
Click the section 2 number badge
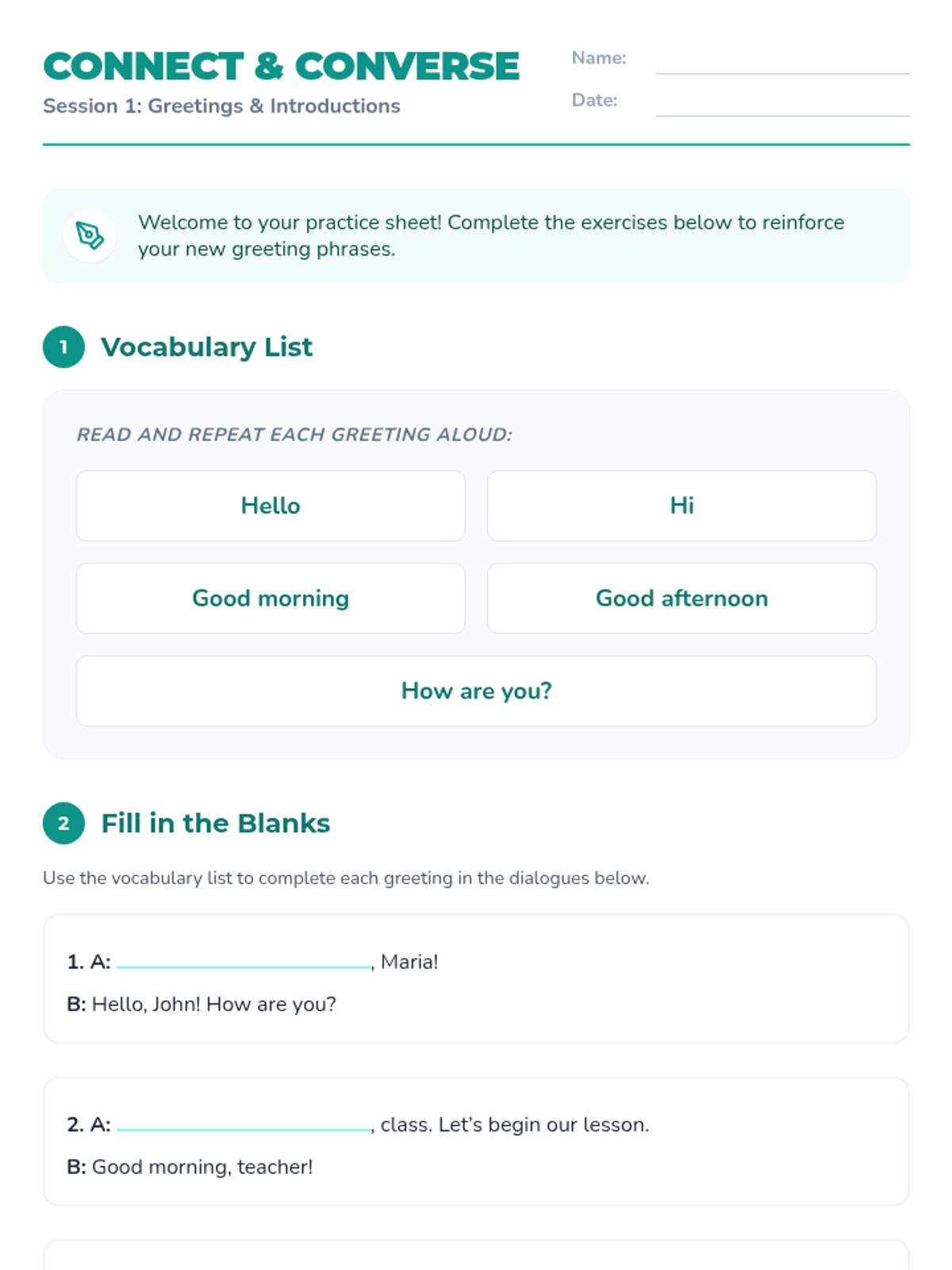63,823
